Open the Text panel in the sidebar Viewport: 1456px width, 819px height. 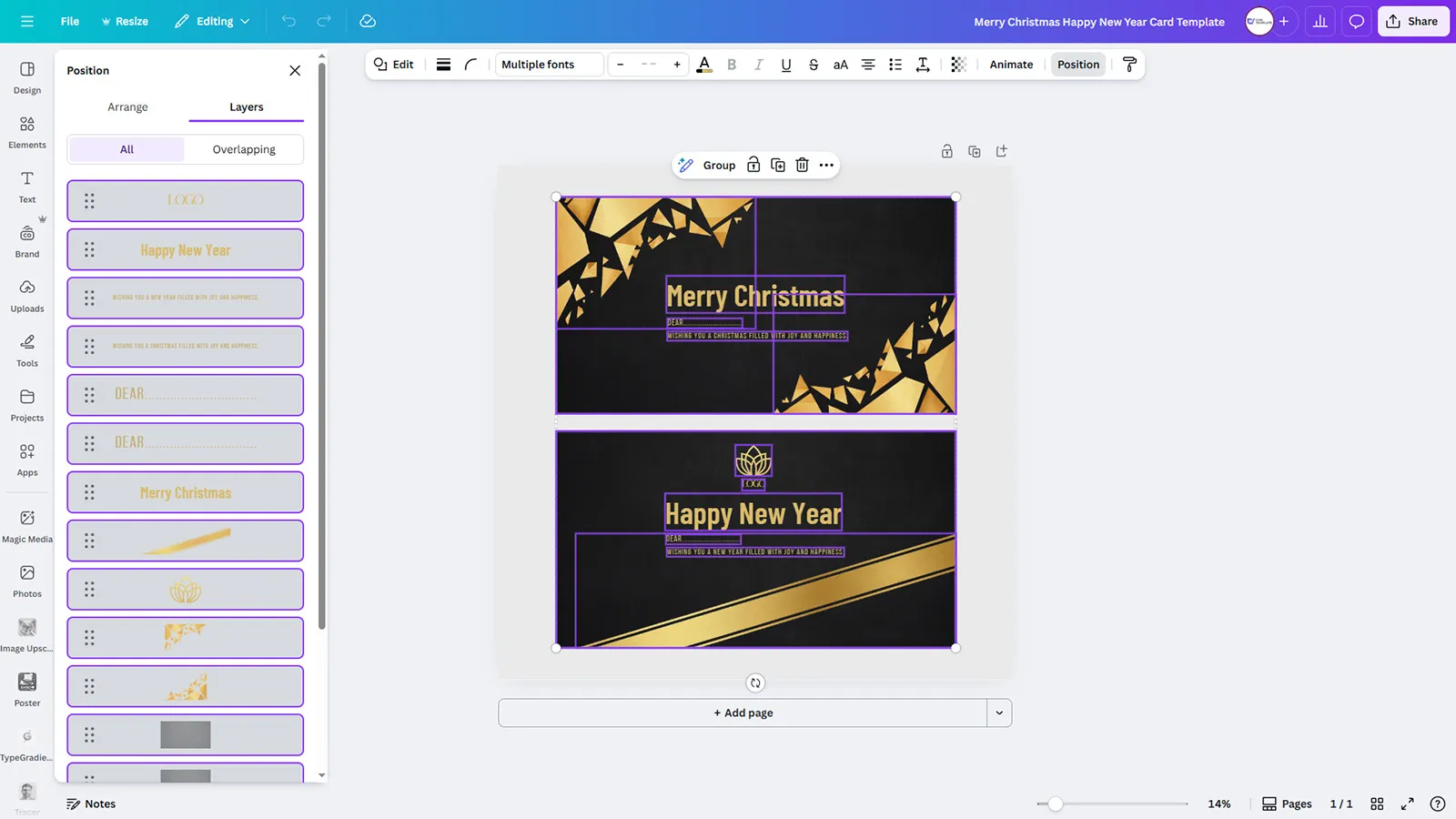point(26,185)
